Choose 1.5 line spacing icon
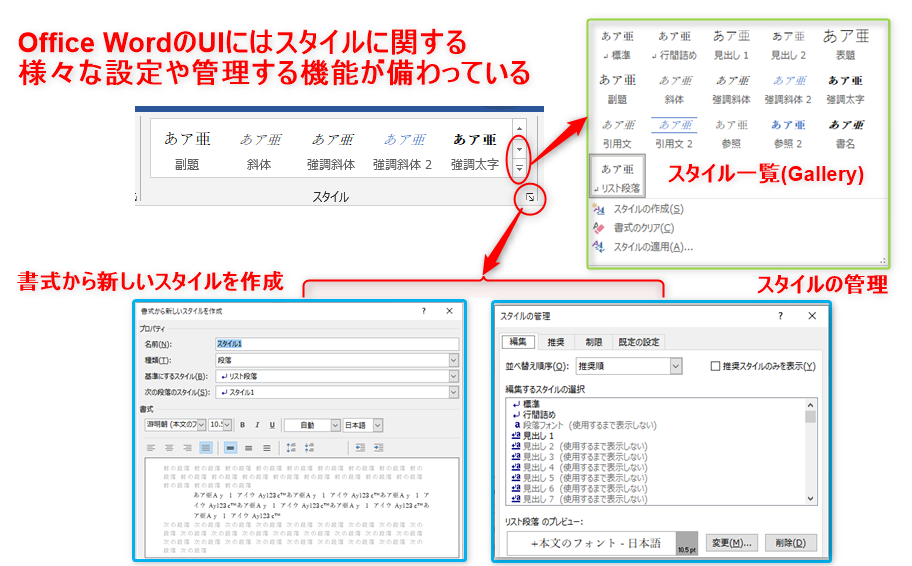The height and width of the screenshot is (566, 912). (x=248, y=447)
